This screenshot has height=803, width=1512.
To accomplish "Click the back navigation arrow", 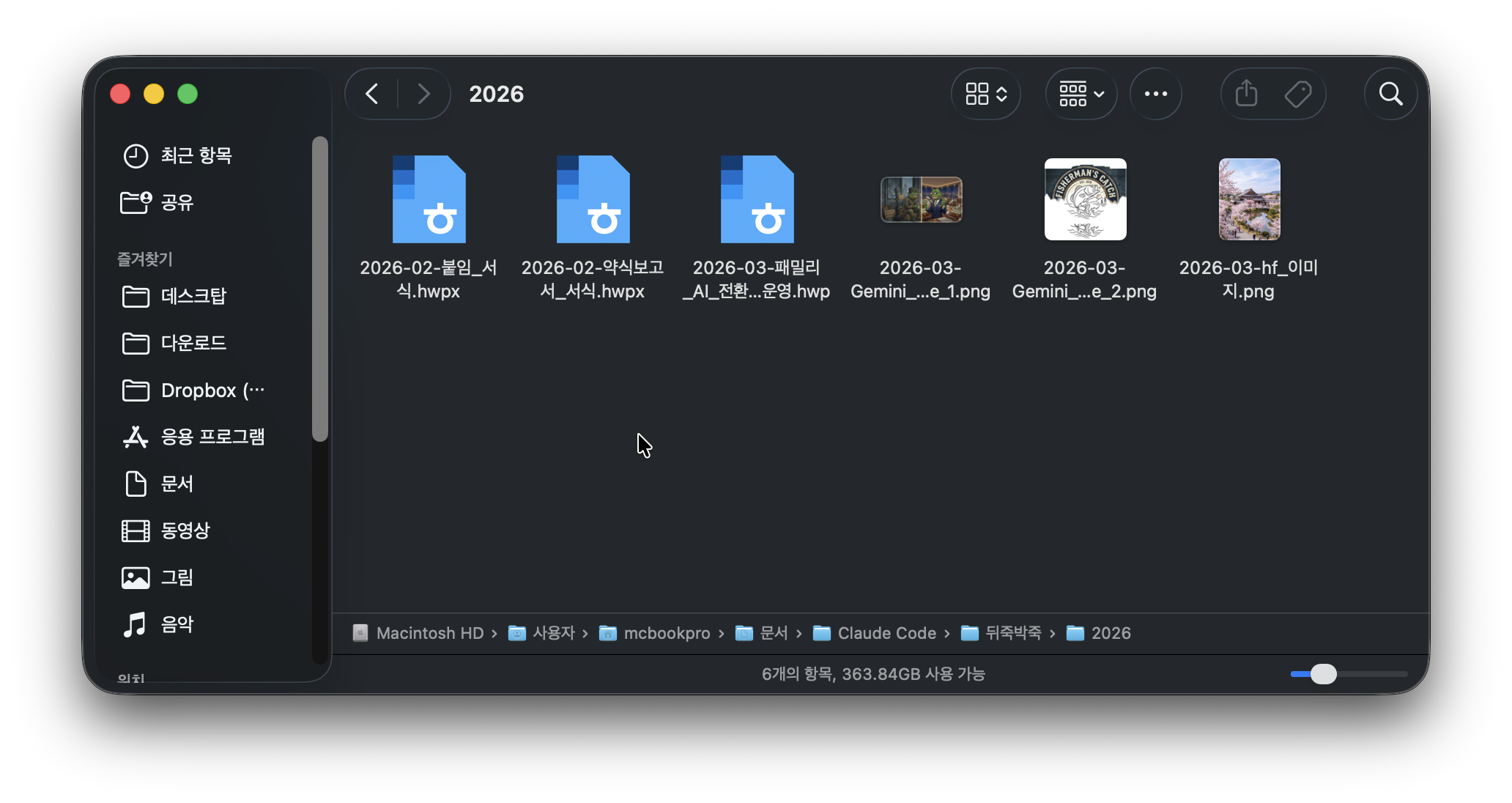I will (x=372, y=94).
